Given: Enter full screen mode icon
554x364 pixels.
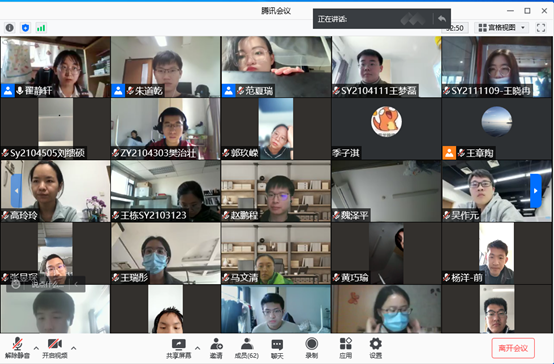Looking at the screenshot, I should pos(541,28).
